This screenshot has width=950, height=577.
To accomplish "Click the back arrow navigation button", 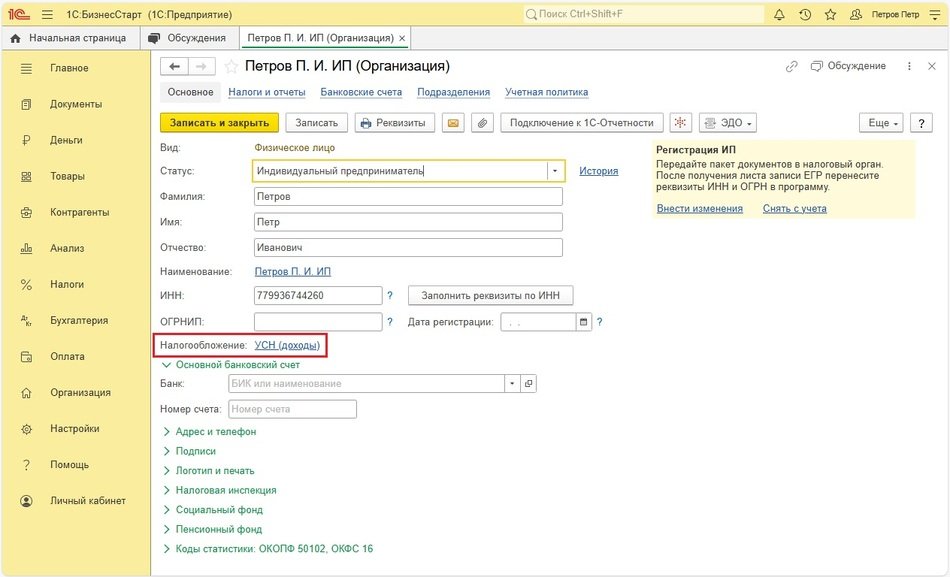I will coord(175,67).
